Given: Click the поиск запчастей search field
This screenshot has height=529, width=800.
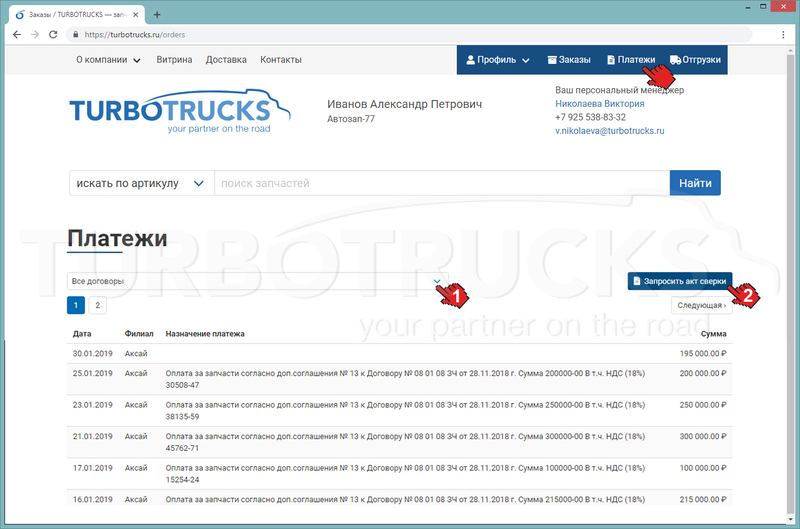Looking at the screenshot, I should (x=442, y=183).
